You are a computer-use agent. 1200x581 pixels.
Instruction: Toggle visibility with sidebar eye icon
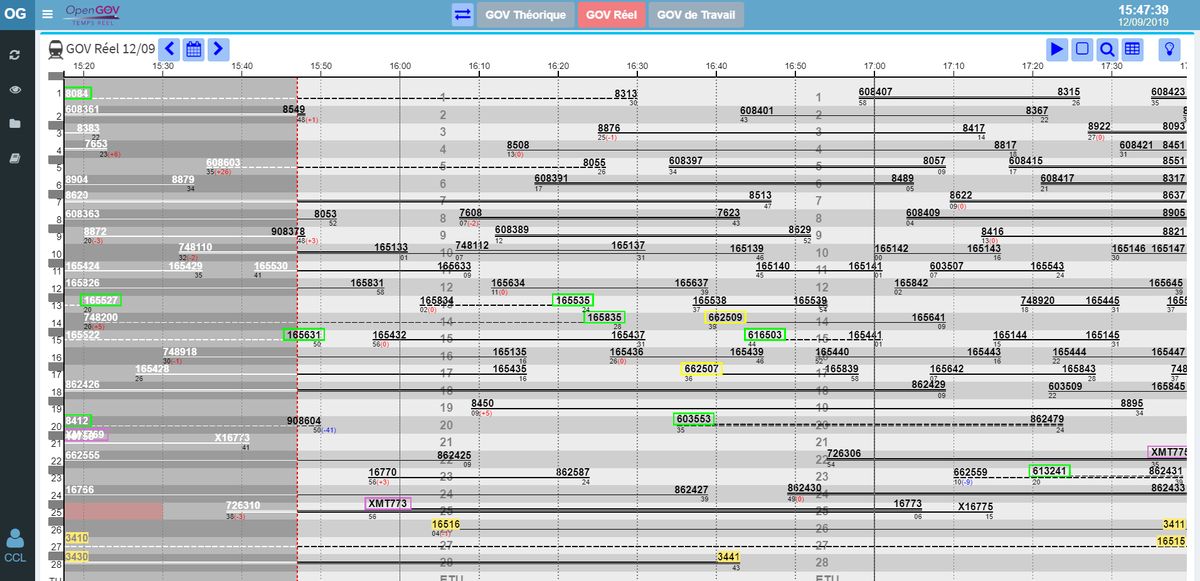(x=15, y=89)
